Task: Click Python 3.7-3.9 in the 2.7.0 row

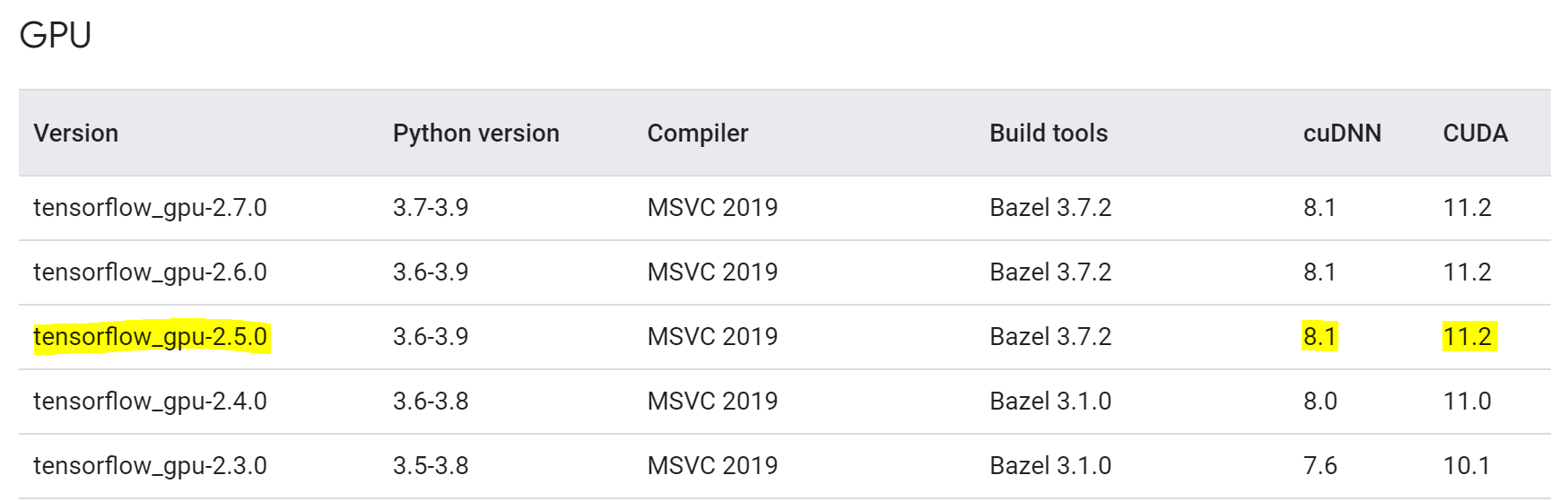Action: (431, 208)
